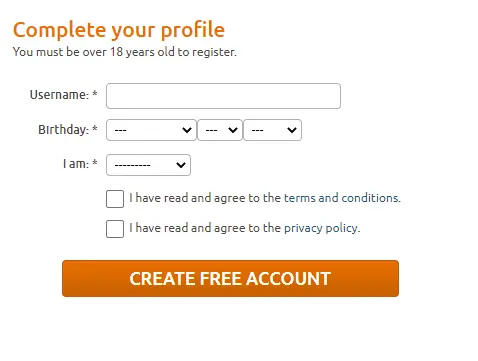Open the birthday month dropdown
Viewport: 478px width, 361px height.
click(x=151, y=130)
